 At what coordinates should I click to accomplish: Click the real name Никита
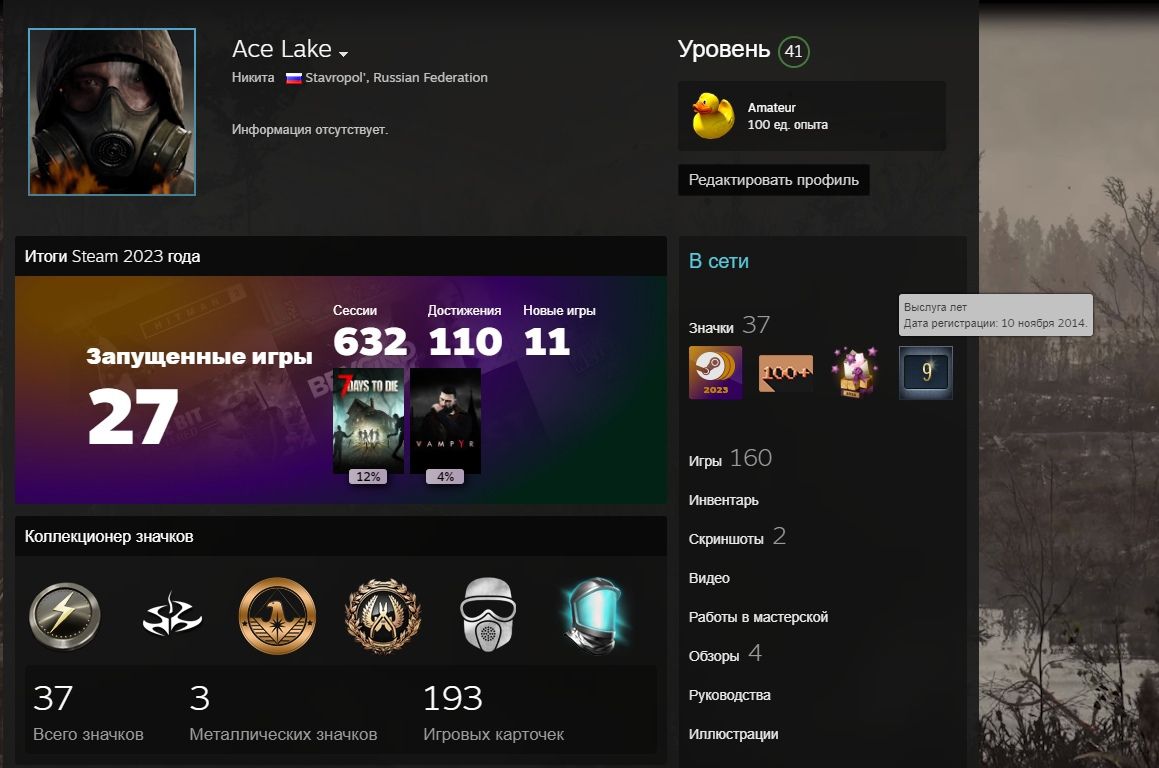tap(253, 78)
